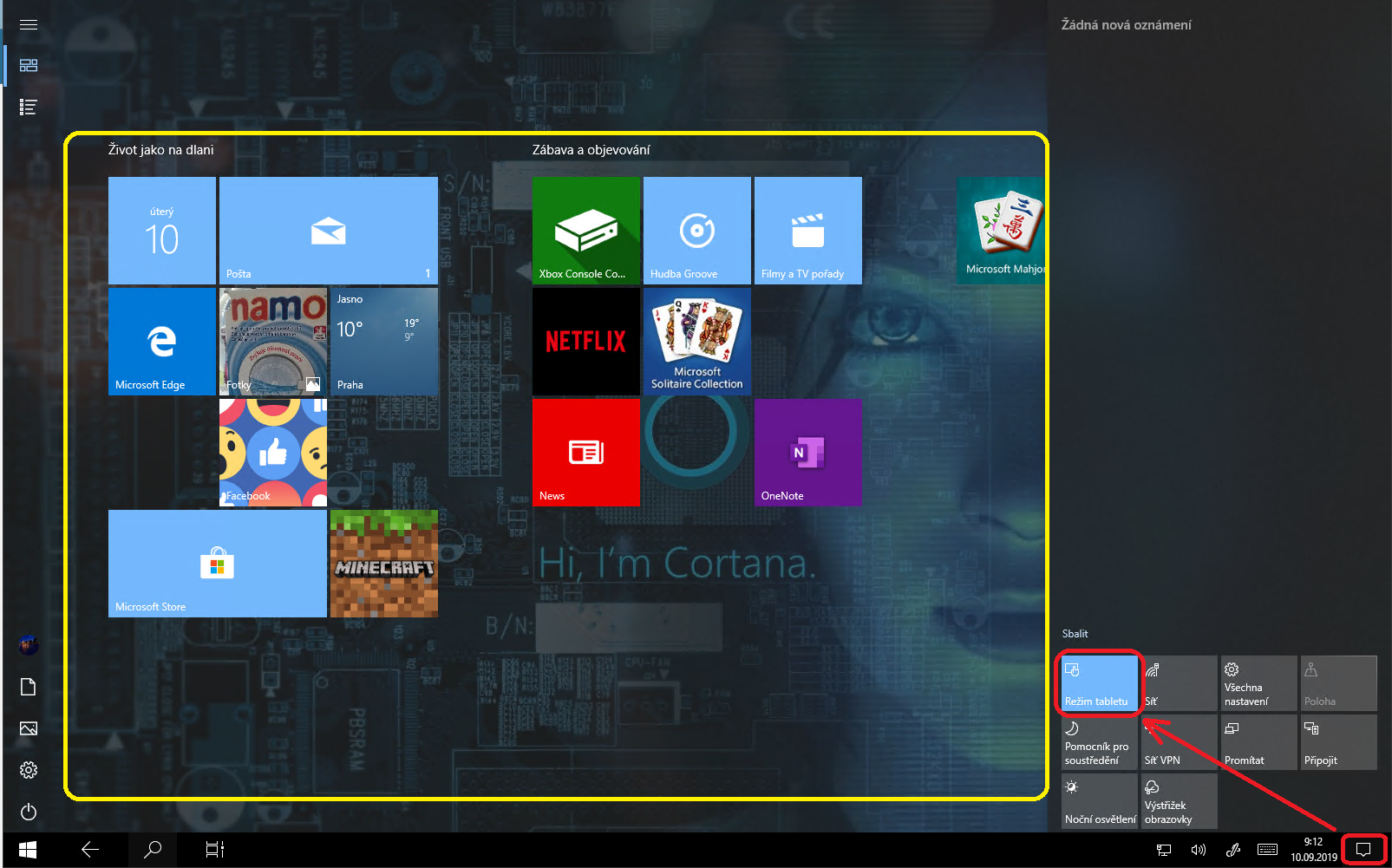Close the Action Center via notification icon
The width and height of the screenshot is (1392, 868).
(x=1363, y=850)
